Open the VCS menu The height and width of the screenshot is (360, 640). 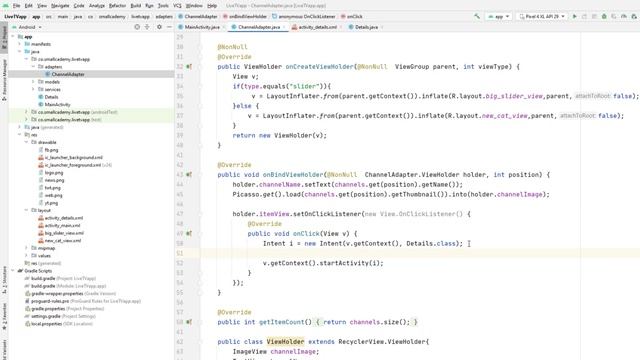[x=177, y=6]
